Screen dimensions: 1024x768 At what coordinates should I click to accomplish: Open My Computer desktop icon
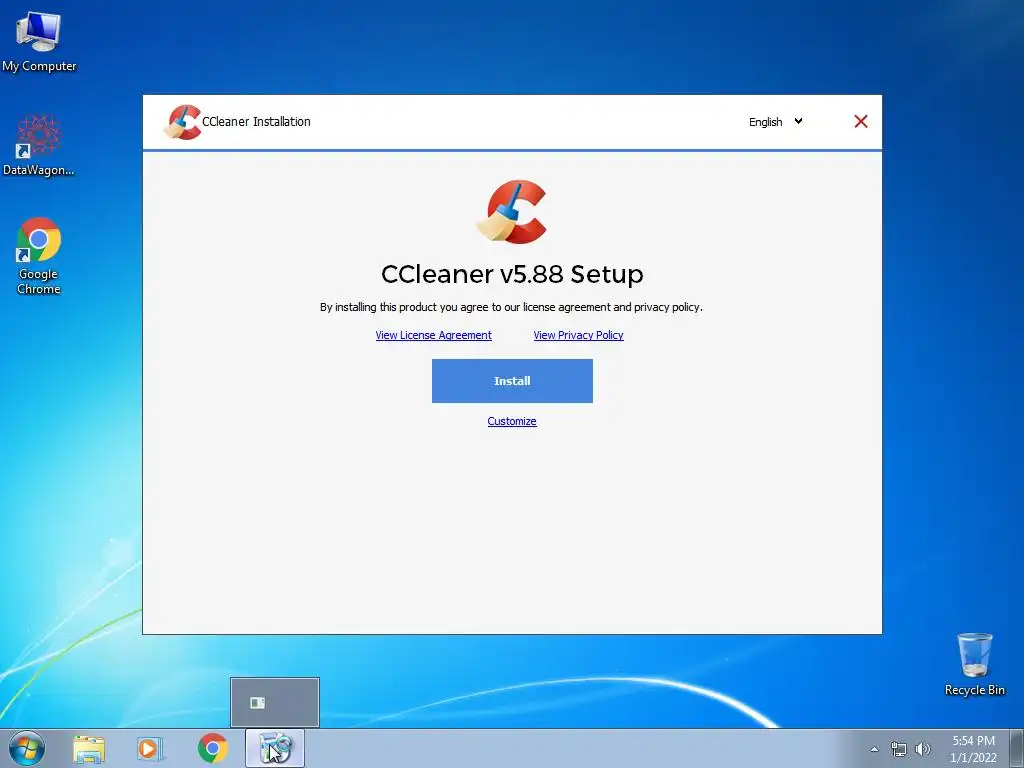coord(39,40)
